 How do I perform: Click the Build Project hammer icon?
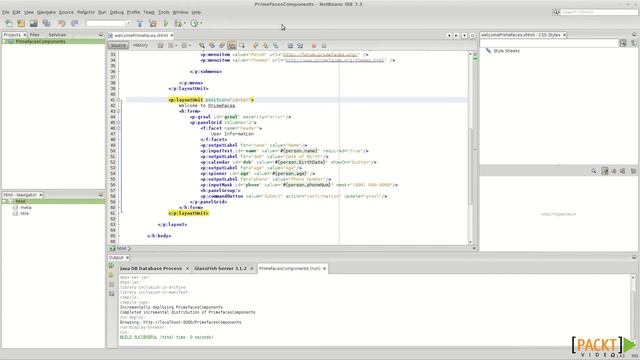tap(140, 24)
